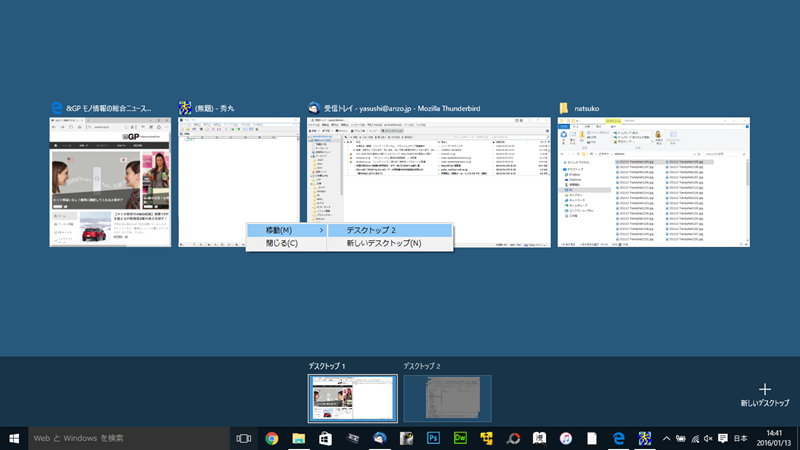The image size is (800, 450).
Task: Switch to the デスクトップ 2 thumbnail
Action: tap(447, 397)
